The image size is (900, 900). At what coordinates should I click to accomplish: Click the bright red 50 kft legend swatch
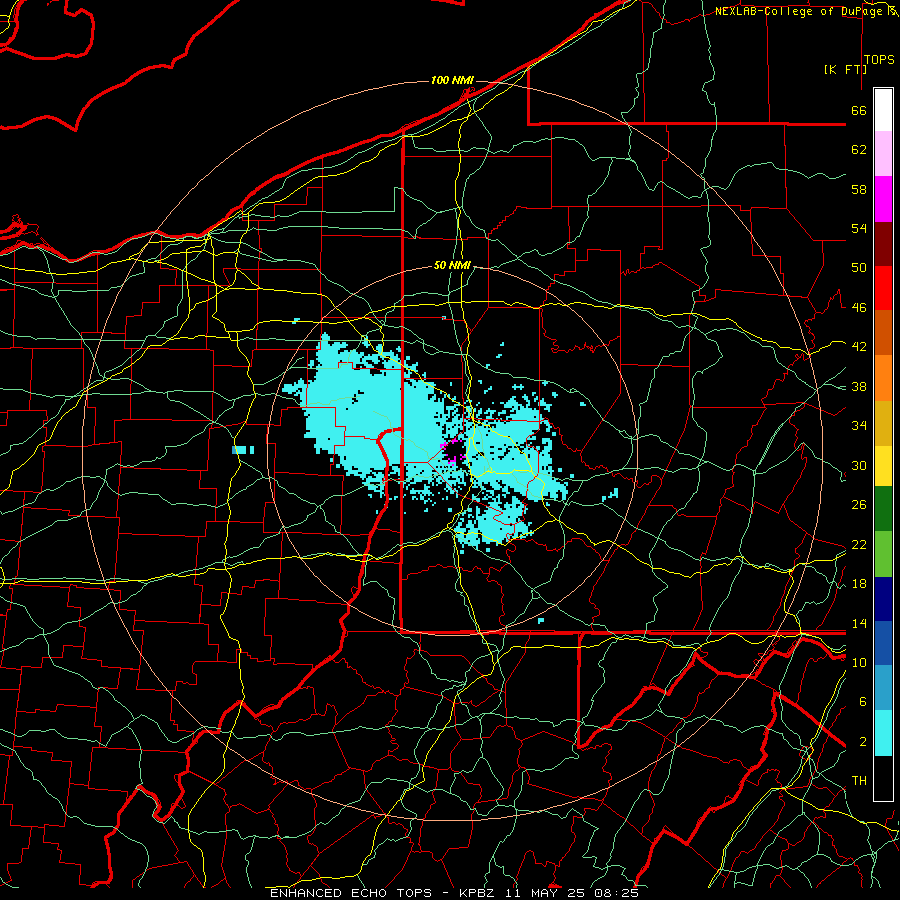883,288
